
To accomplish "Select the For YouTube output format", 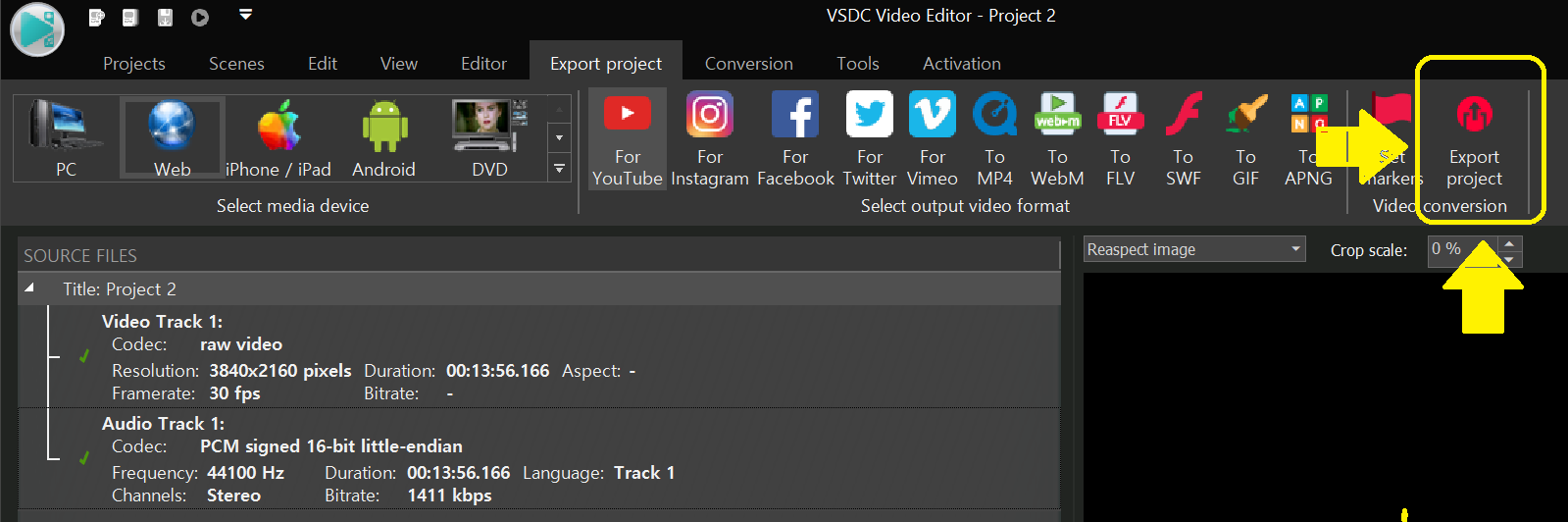I will 628,137.
